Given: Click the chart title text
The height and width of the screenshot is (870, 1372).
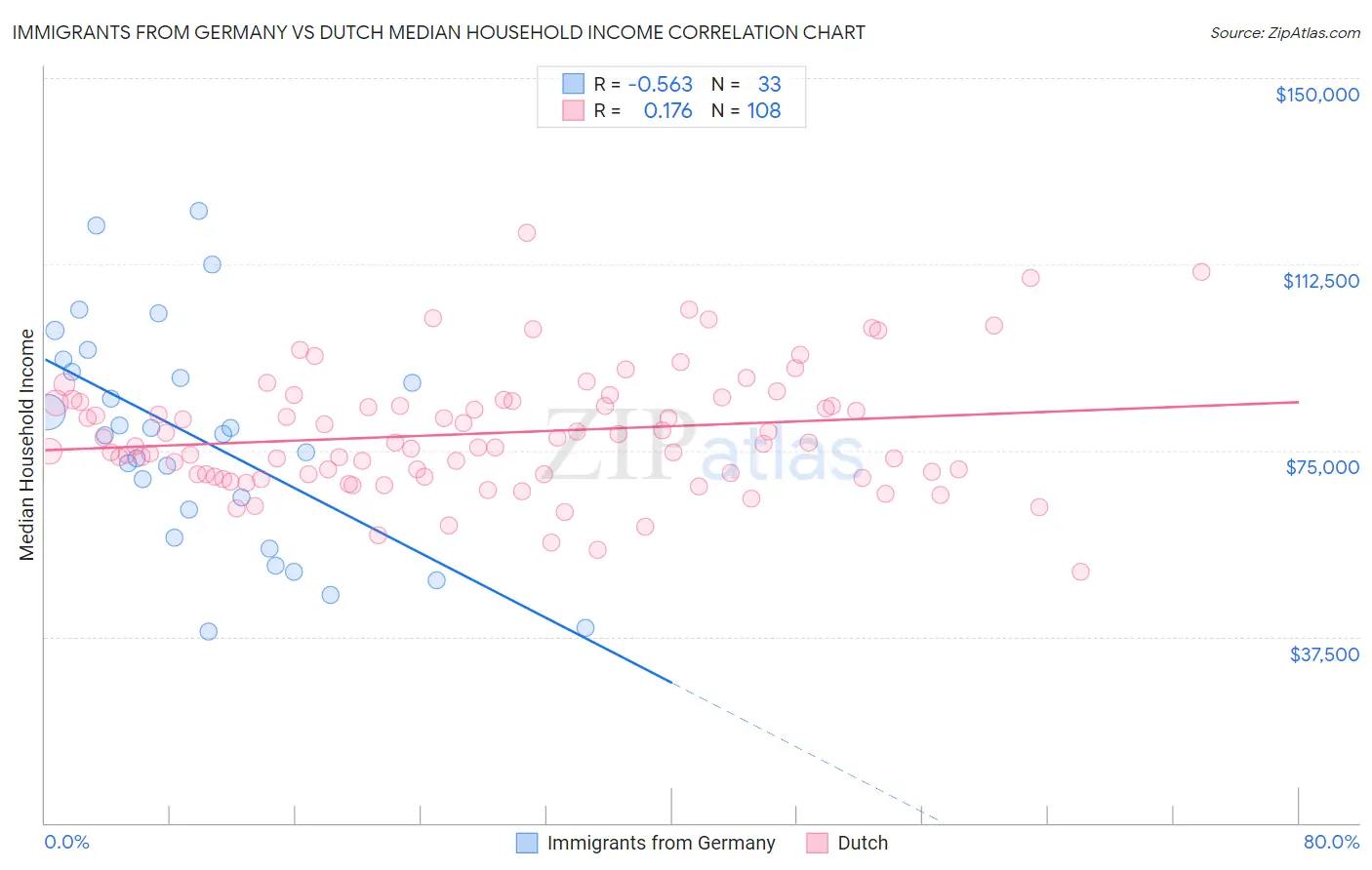Looking at the screenshot, I should point(438,32).
